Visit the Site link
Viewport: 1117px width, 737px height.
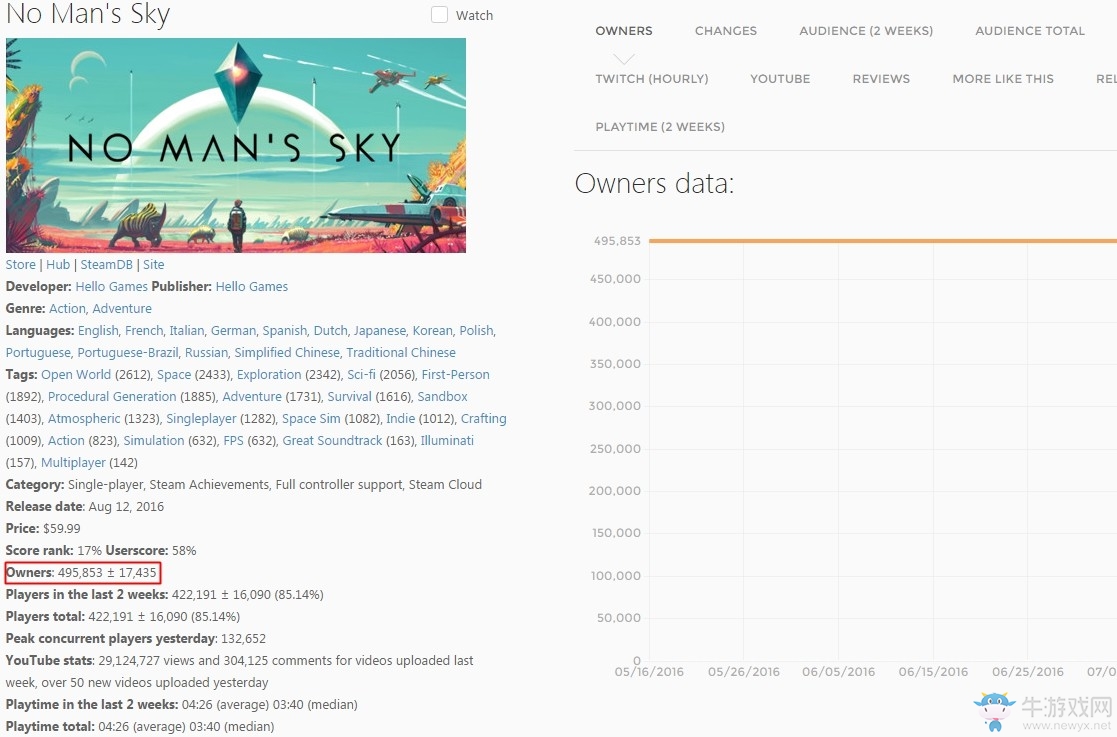point(153,265)
